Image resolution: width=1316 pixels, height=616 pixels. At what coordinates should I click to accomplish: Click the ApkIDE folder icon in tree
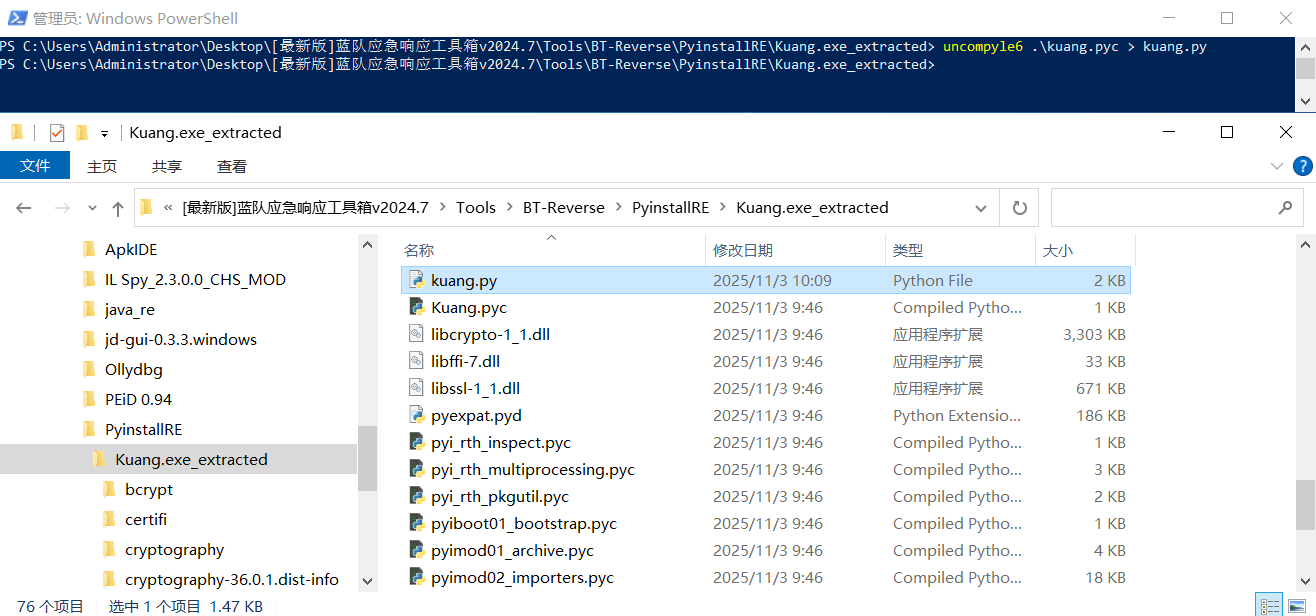tap(88, 250)
